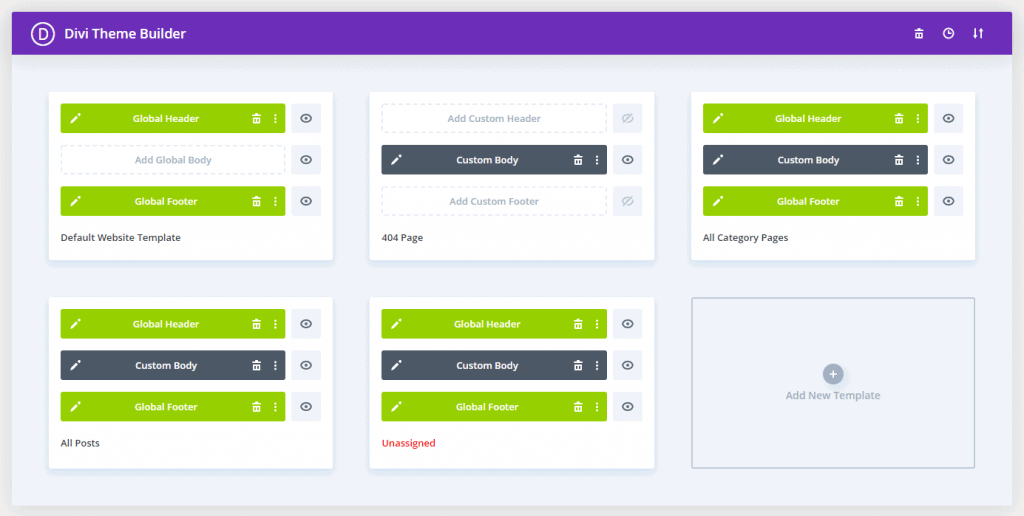
Task: Toggle Custom Body visibility in Unassigned template
Action: coord(627,366)
